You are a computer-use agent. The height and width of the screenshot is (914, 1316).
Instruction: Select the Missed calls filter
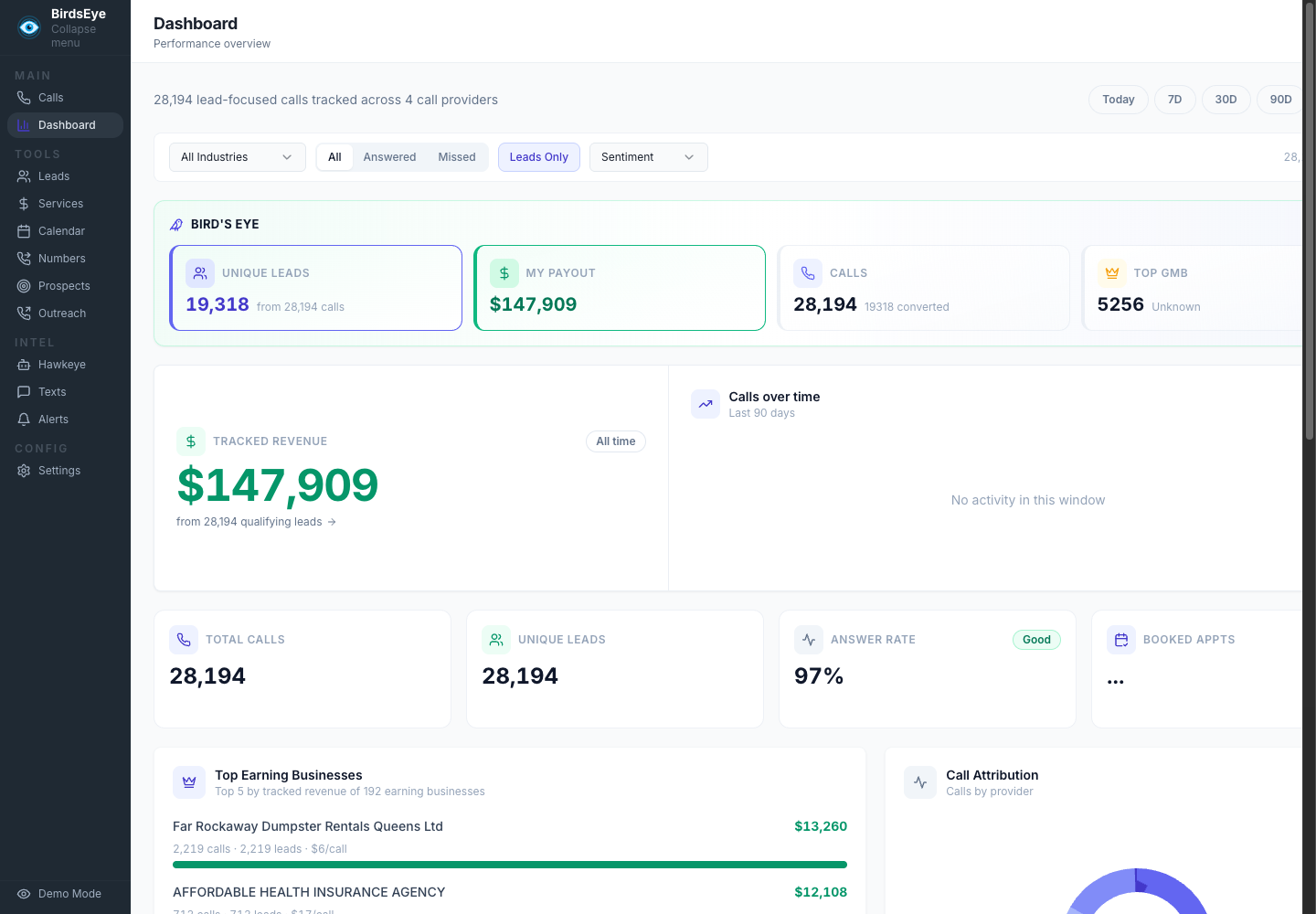pos(457,157)
